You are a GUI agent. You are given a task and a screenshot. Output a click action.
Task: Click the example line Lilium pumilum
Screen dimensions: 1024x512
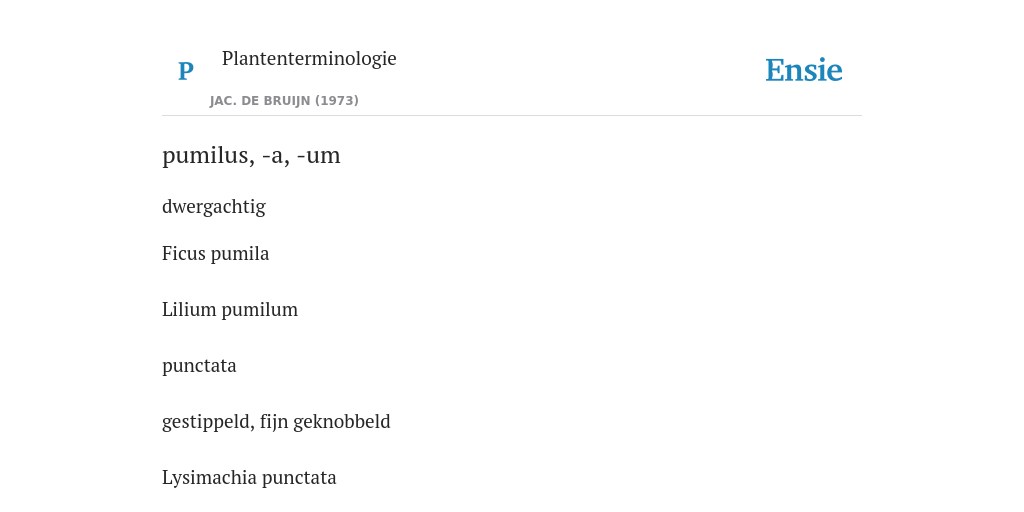[x=230, y=310]
